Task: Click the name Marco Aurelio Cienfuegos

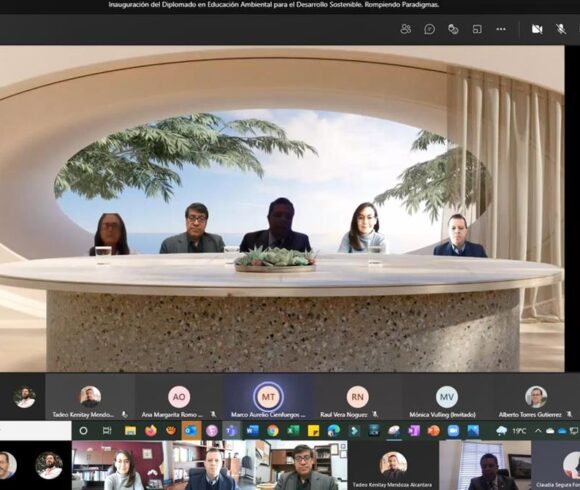Action: tap(268, 415)
